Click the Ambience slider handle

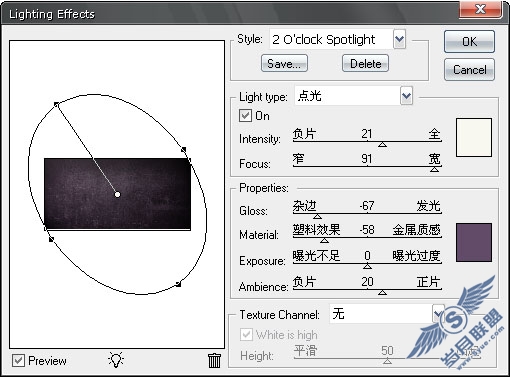coord(383,292)
